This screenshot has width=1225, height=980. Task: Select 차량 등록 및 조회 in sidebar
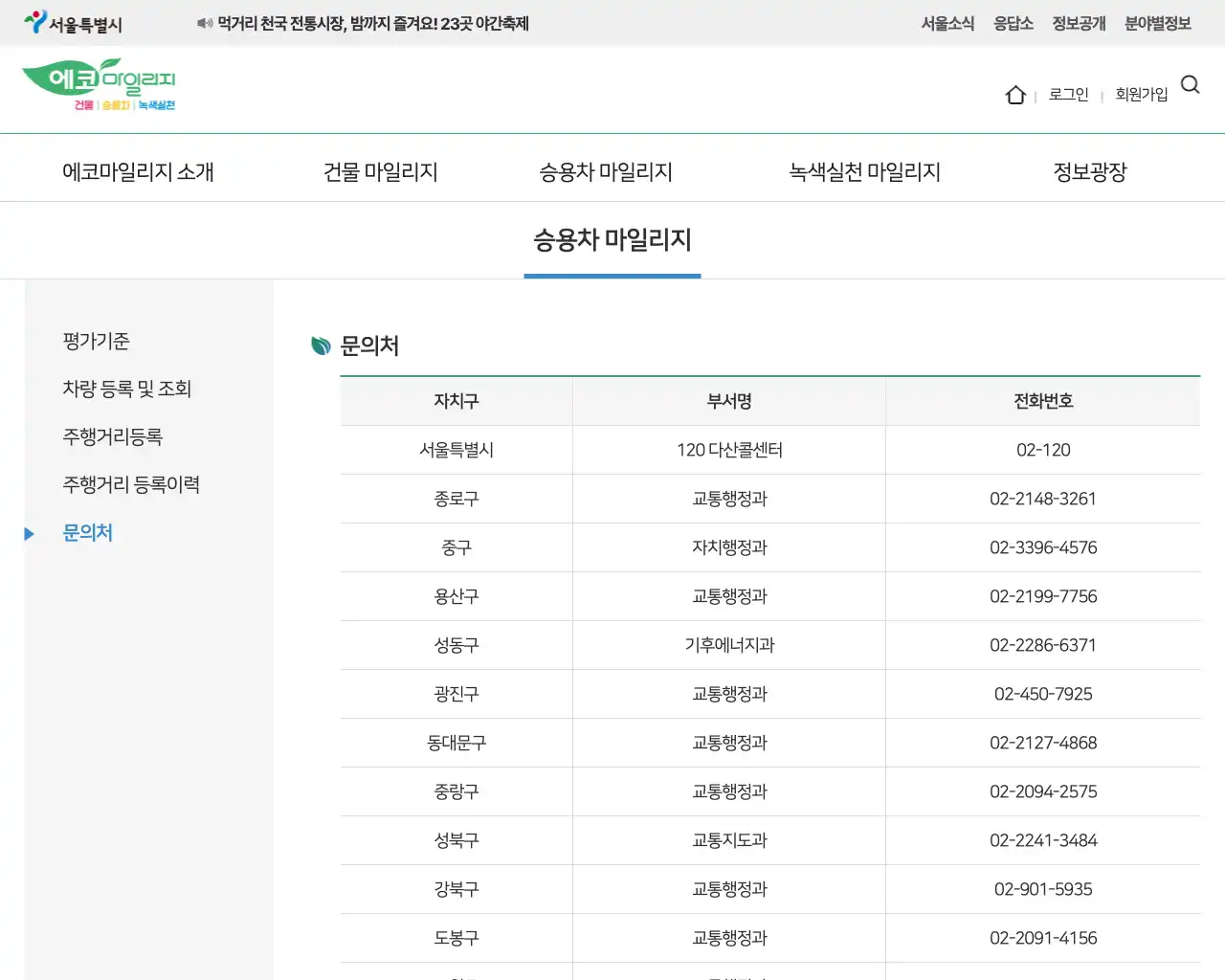pos(127,390)
